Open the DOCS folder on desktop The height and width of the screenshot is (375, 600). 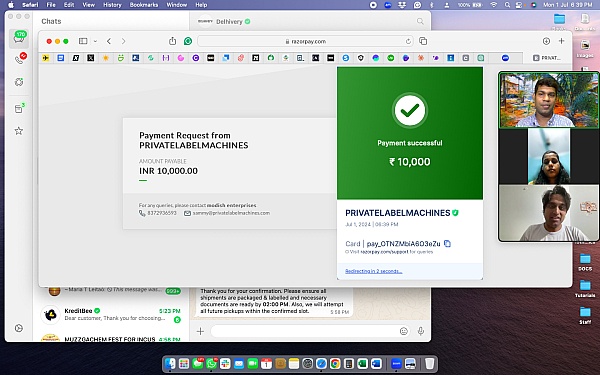coord(585,262)
